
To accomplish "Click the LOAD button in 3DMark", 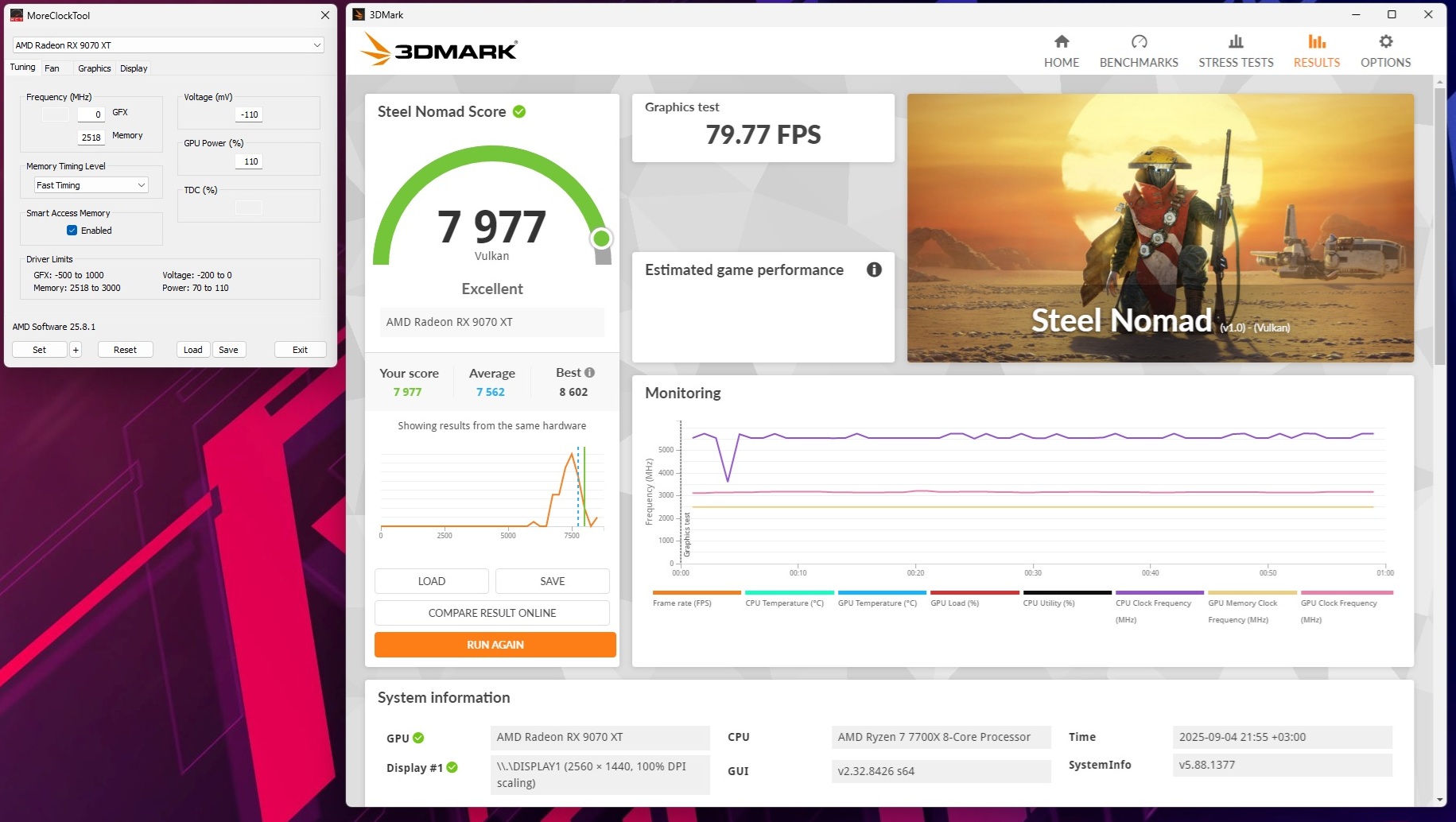I will tap(432, 581).
